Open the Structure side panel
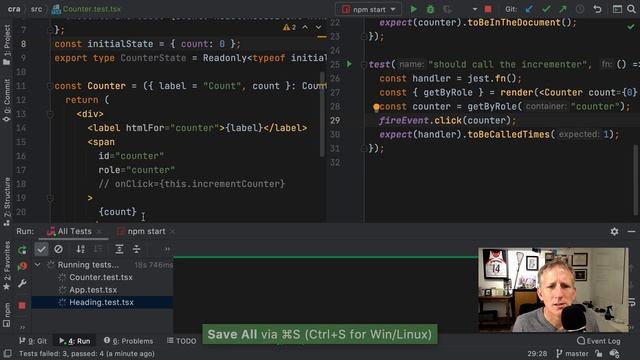Screen dimensions: 640x360 [7, 202]
